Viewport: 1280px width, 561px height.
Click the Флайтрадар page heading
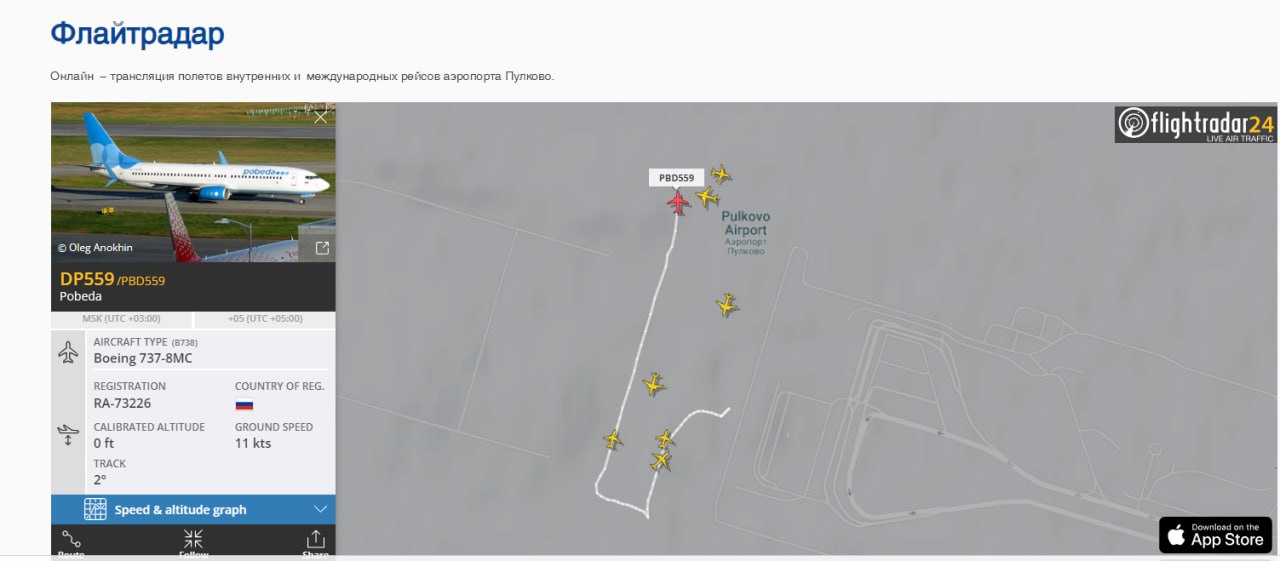(138, 34)
